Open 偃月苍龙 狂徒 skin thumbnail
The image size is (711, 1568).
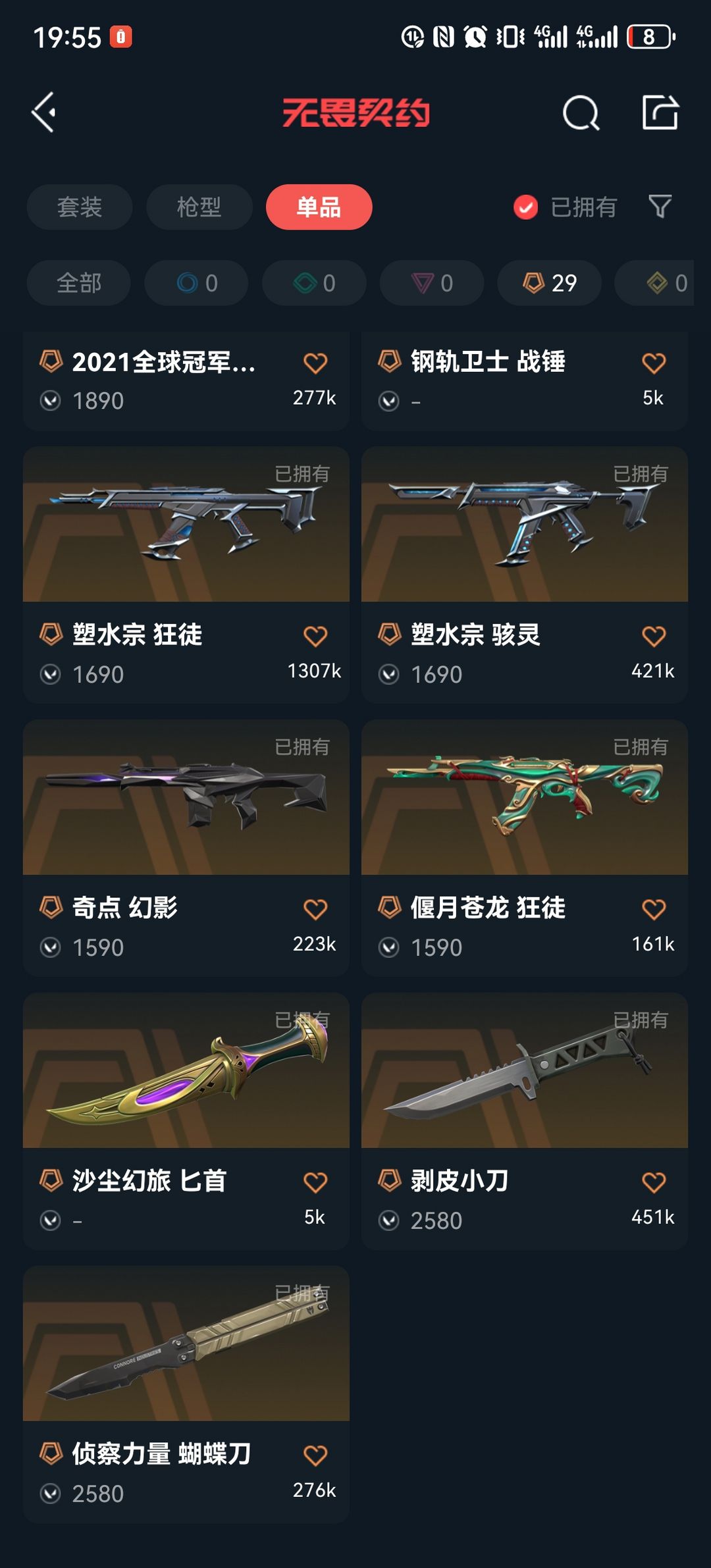[525, 797]
